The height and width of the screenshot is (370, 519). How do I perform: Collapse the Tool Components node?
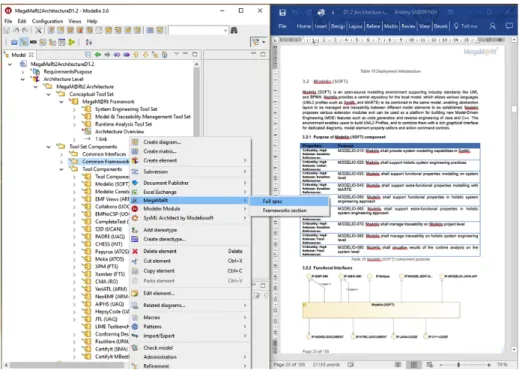coord(61,169)
